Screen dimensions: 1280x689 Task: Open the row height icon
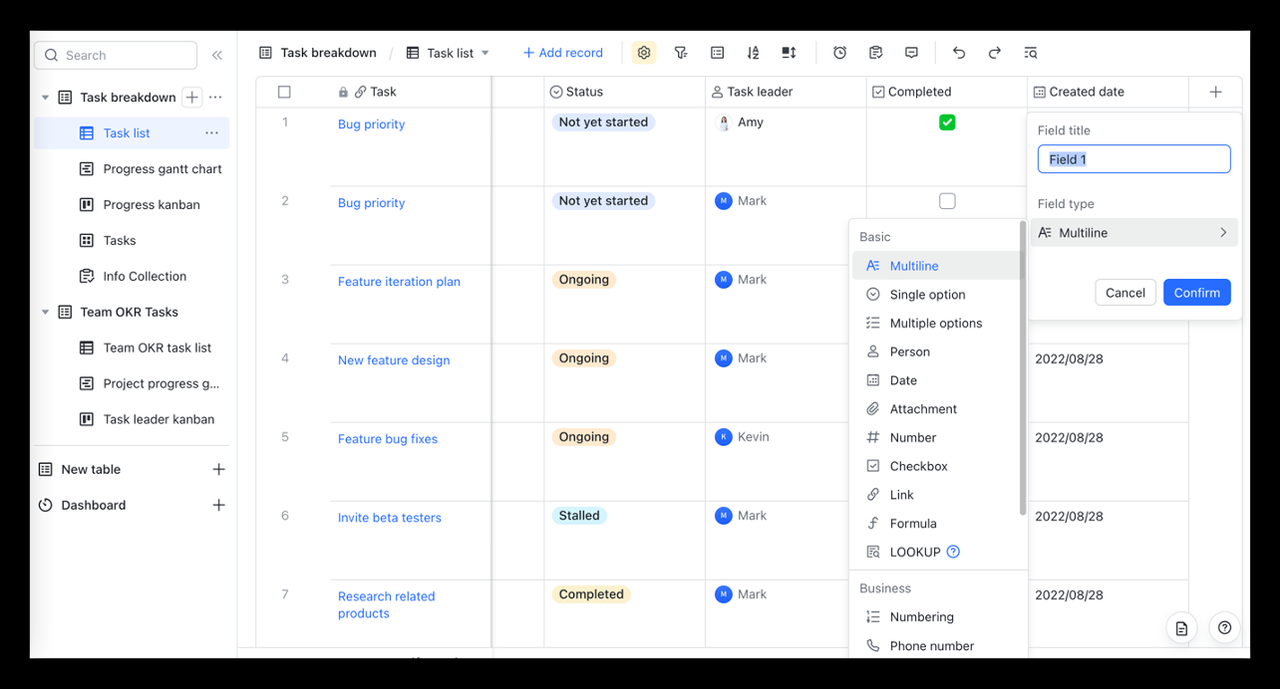(789, 53)
